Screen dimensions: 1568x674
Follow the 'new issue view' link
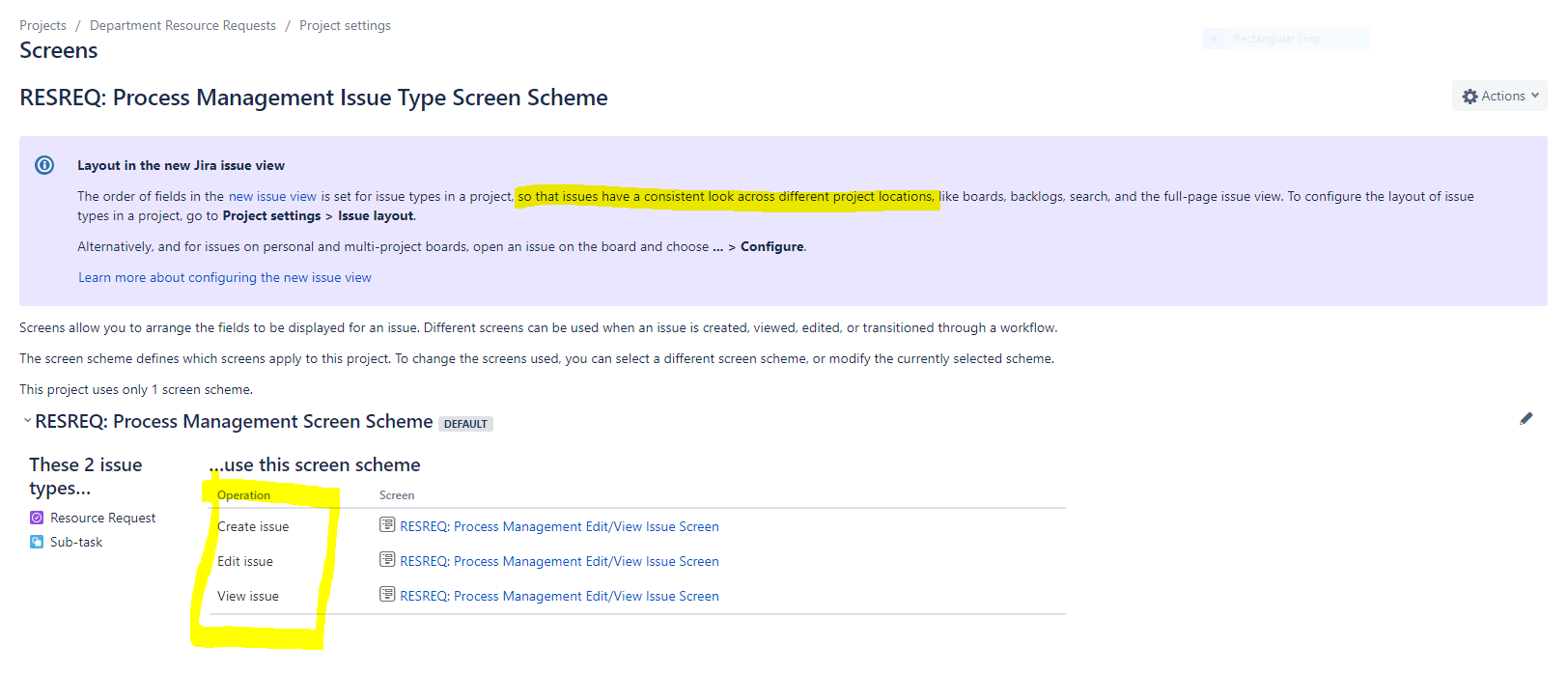[272, 196]
